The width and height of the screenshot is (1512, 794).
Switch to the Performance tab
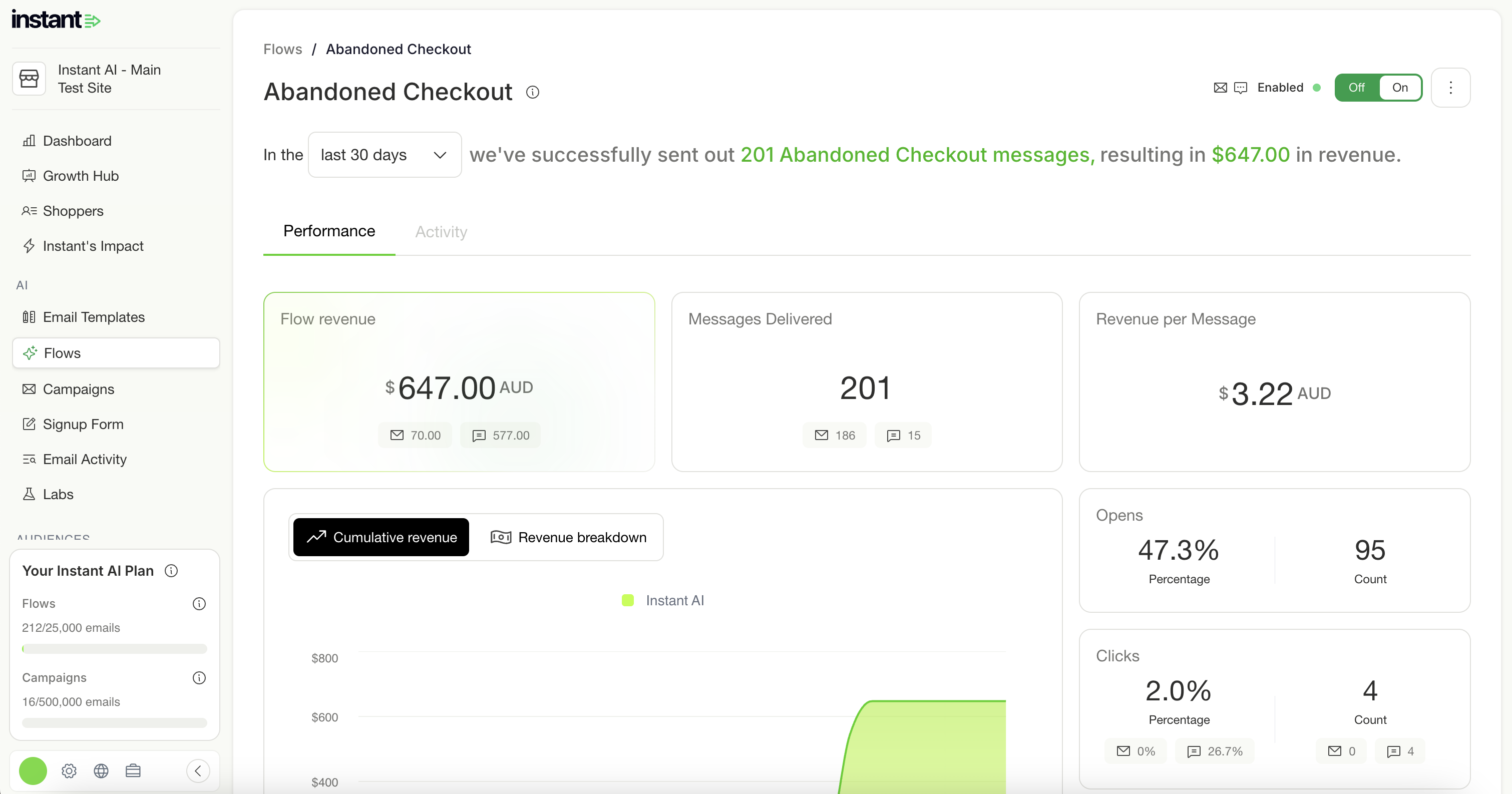point(329,231)
